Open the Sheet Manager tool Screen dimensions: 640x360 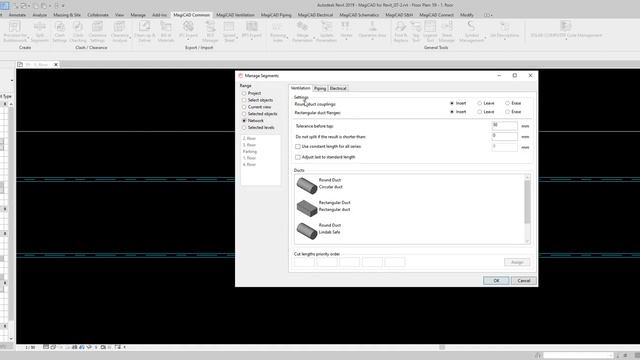[x=447, y=31]
